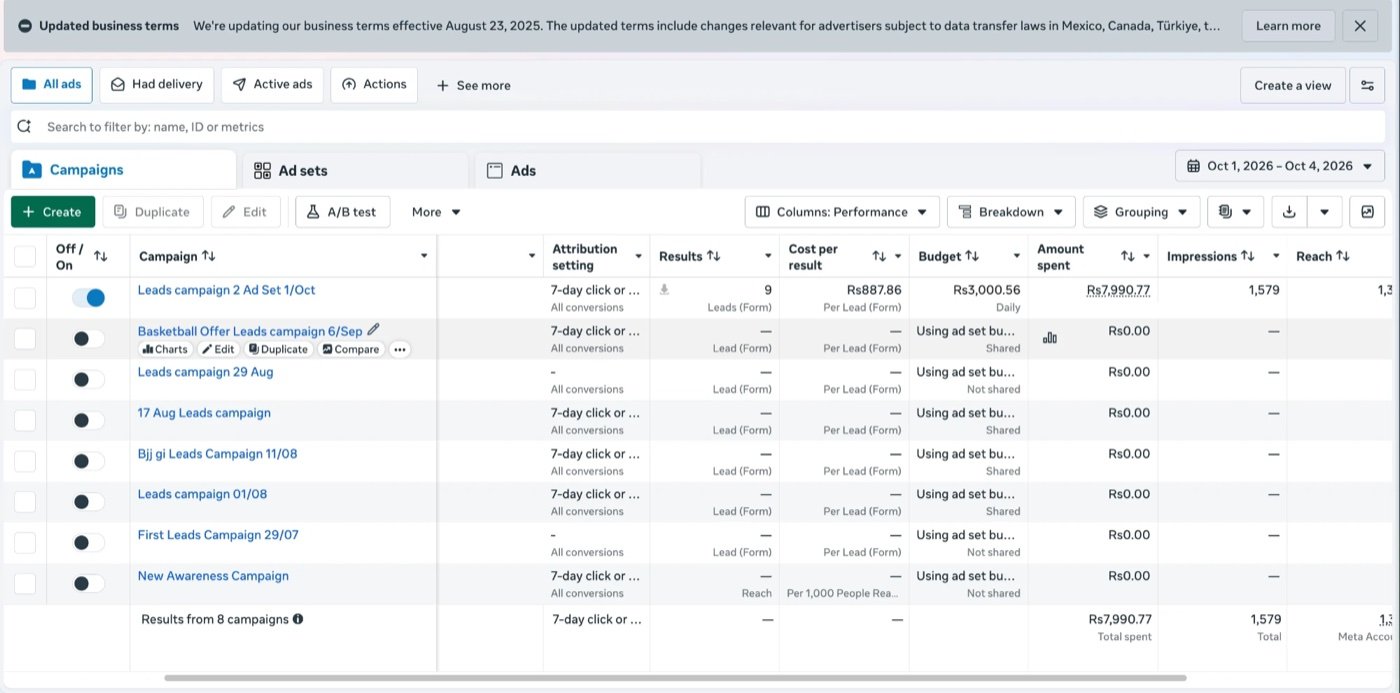This screenshot has width=1400, height=693.
Task: Click the horizontal scrollbar below the table
Action: tap(675, 678)
